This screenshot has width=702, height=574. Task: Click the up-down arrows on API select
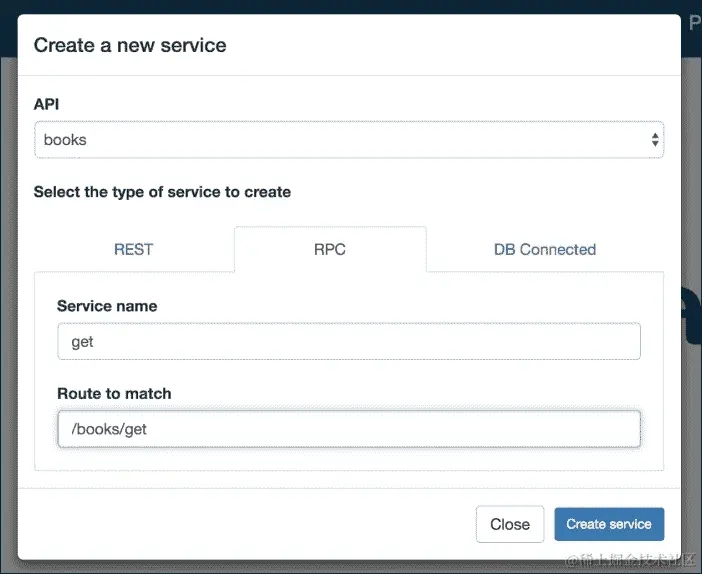(655, 140)
